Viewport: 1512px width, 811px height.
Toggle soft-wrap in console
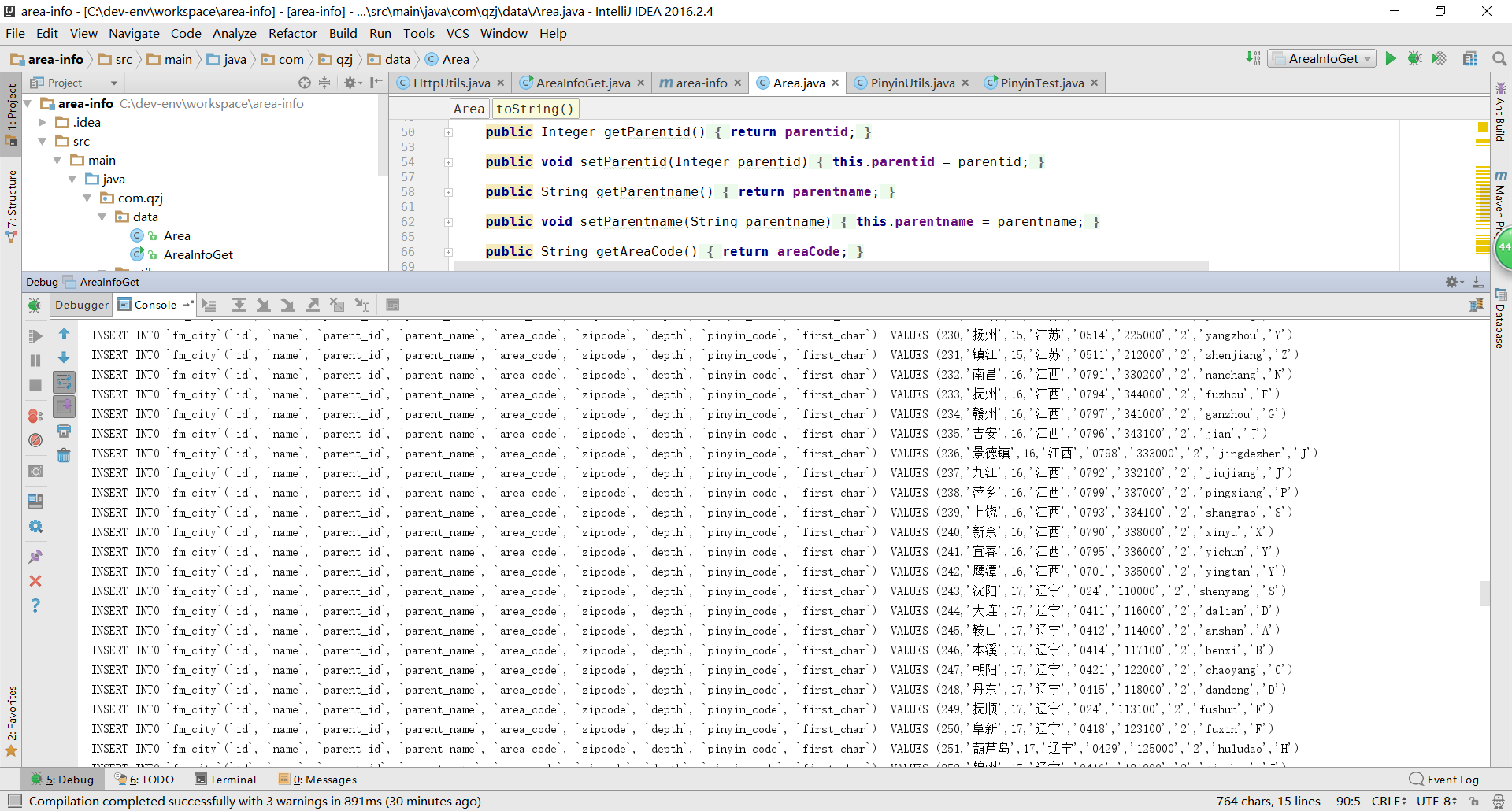point(65,382)
